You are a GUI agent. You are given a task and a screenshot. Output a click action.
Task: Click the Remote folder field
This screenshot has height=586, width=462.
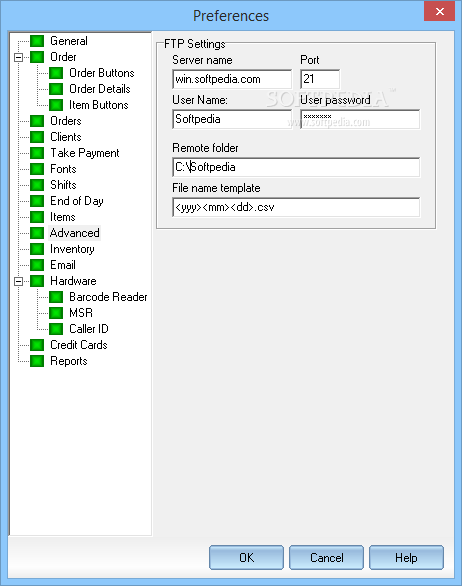296,167
